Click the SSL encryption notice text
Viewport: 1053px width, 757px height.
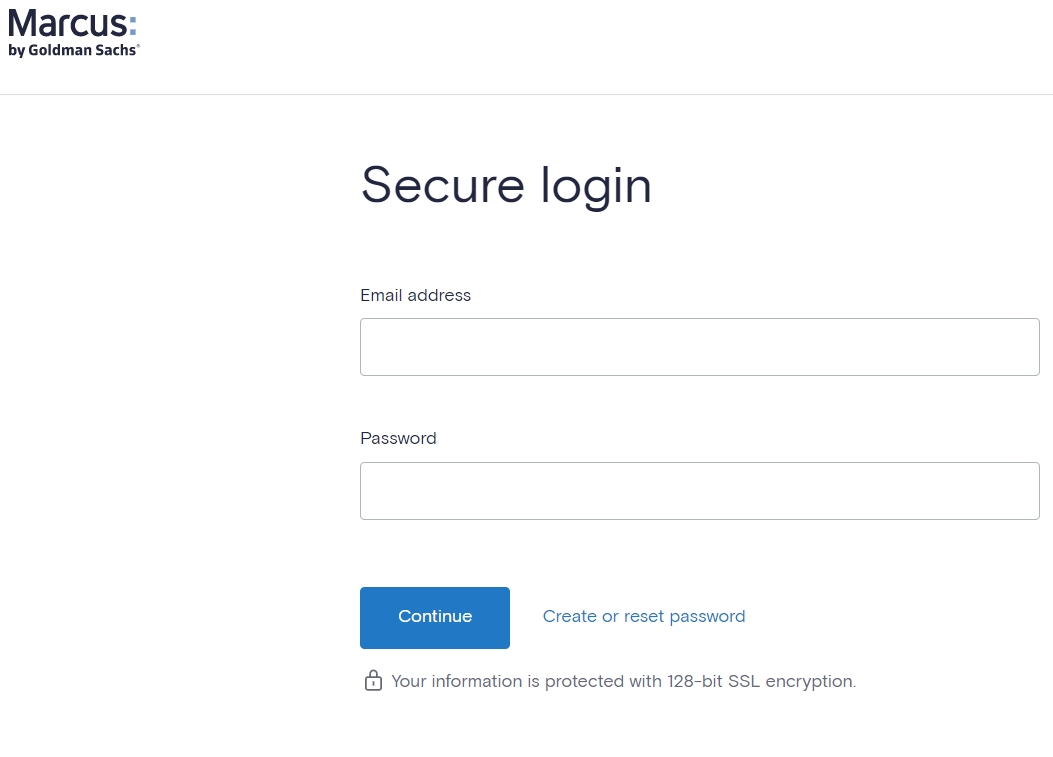click(x=623, y=682)
